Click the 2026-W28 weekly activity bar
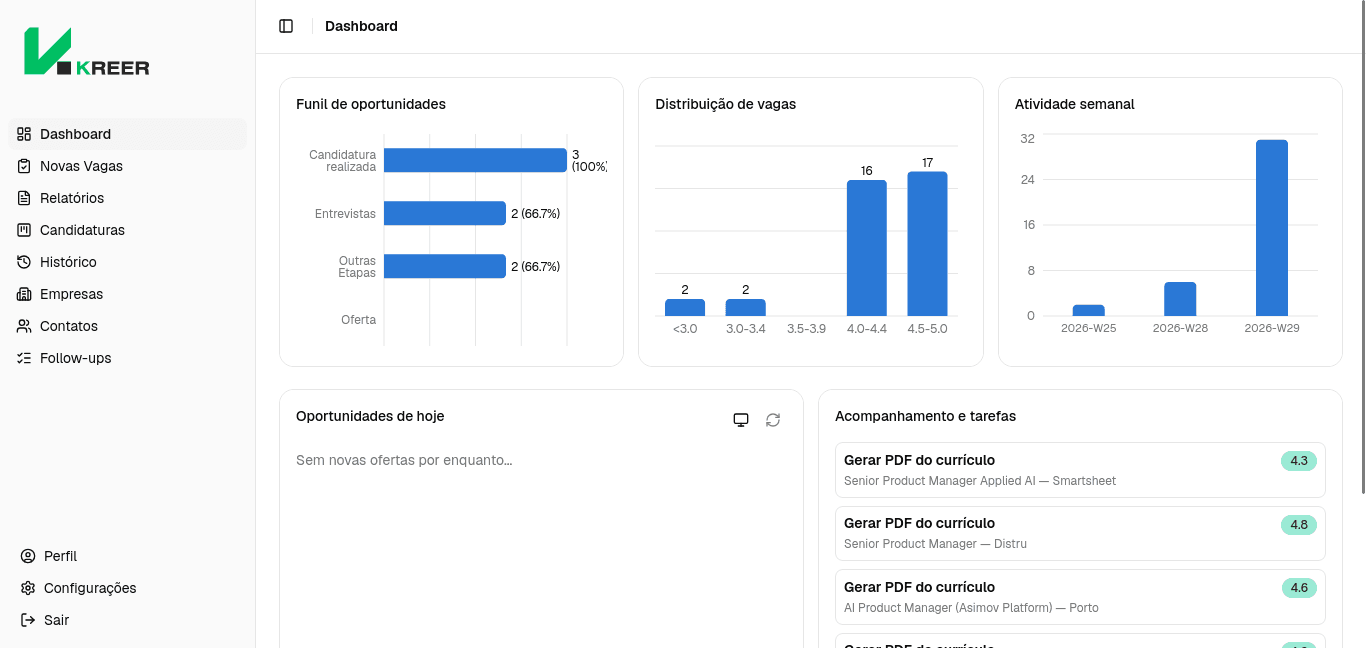The height and width of the screenshot is (648, 1366). pyautogui.click(x=1180, y=299)
